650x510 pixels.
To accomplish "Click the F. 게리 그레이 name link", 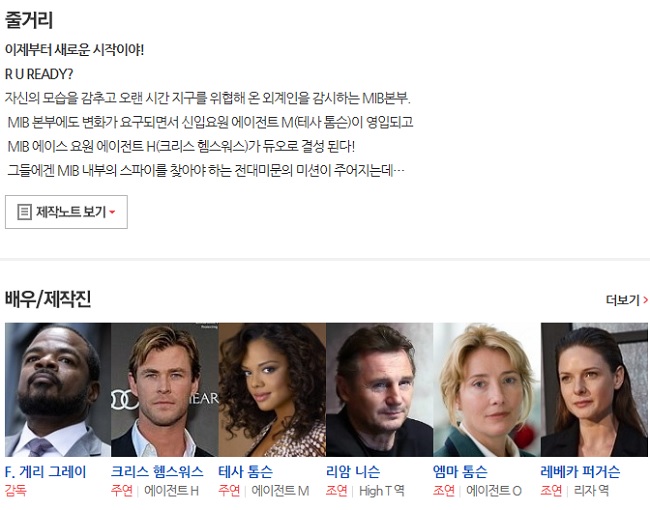I will tap(45, 472).
